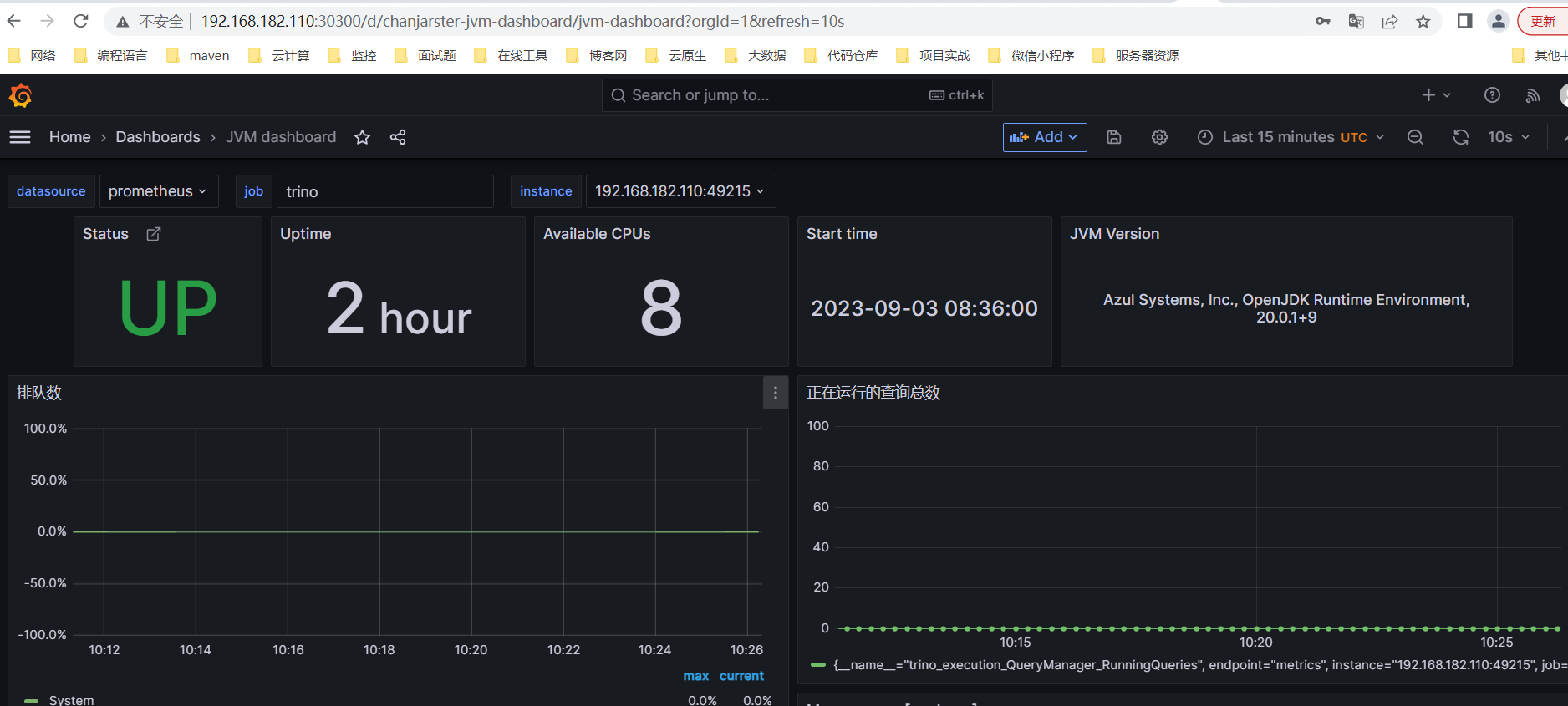Screen dimensions: 1568x706
Task: Click the Uptime panel title
Action: [x=306, y=234]
